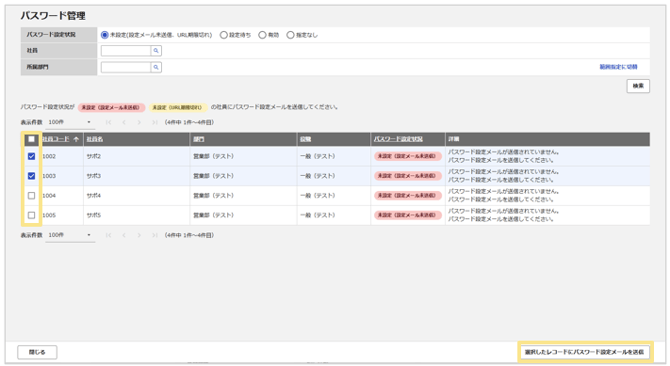Screen dimensions: 670x366
Task: Click the 範囲指定に切替 link
Action: pos(618,67)
